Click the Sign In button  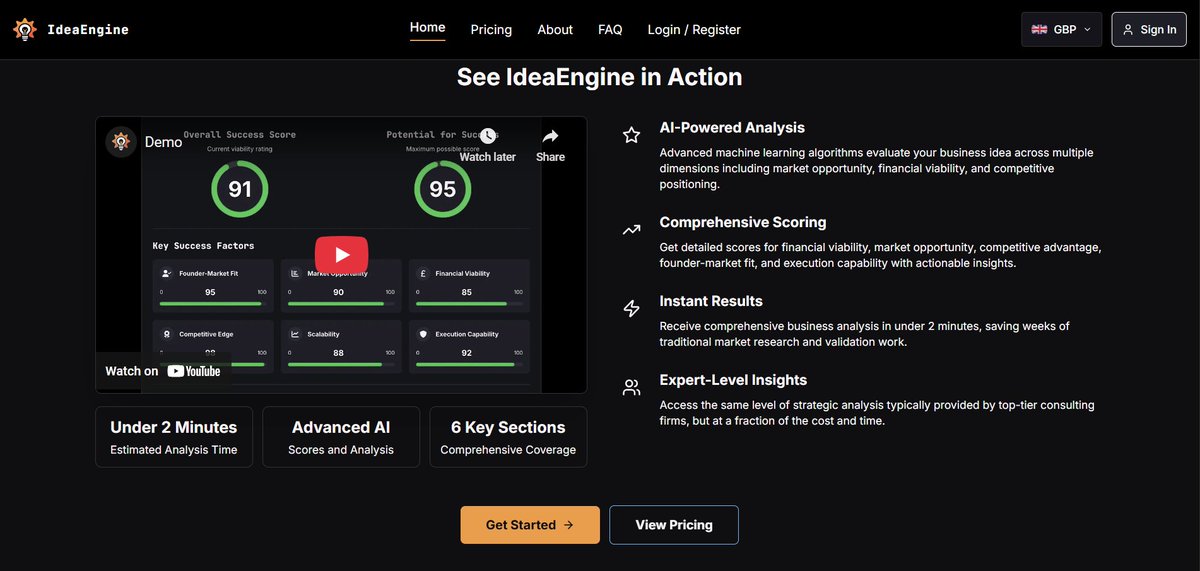point(1149,29)
